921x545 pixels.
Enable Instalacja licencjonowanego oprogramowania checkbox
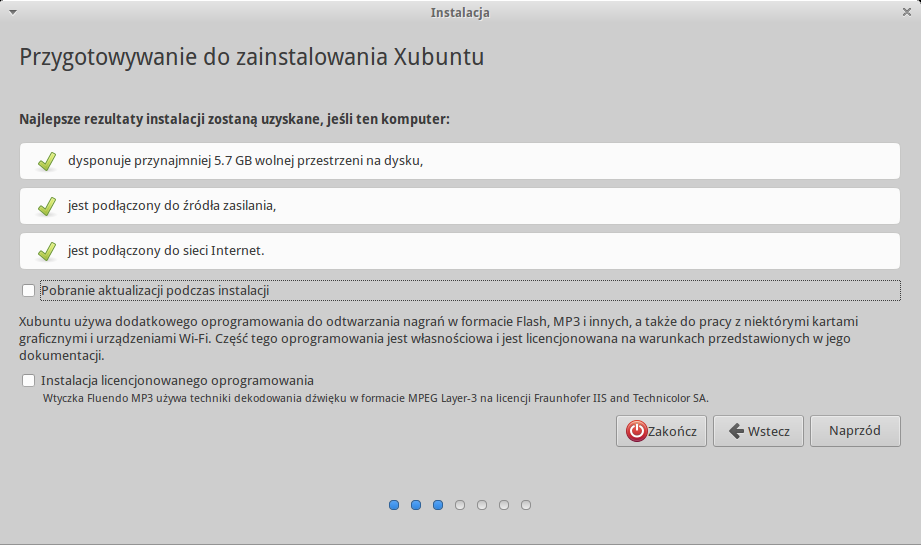(28, 381)
